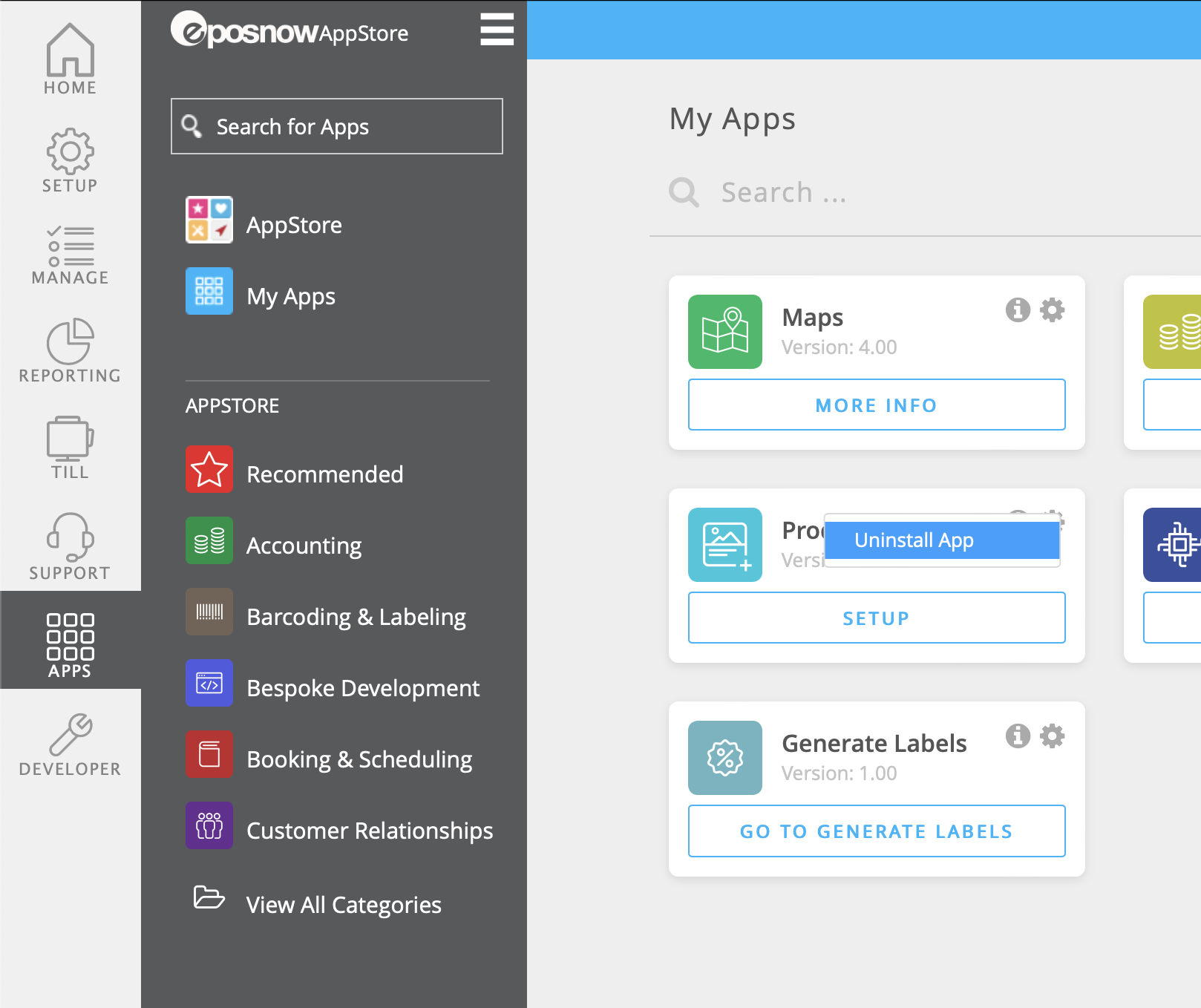
Task: Click the Maps app info icon
Action: 1018,310
